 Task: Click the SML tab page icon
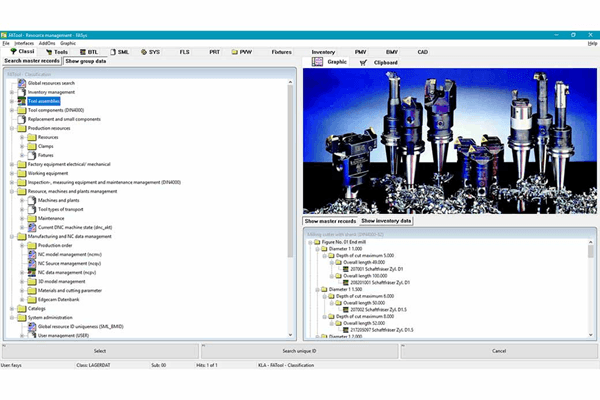point(113,52)
